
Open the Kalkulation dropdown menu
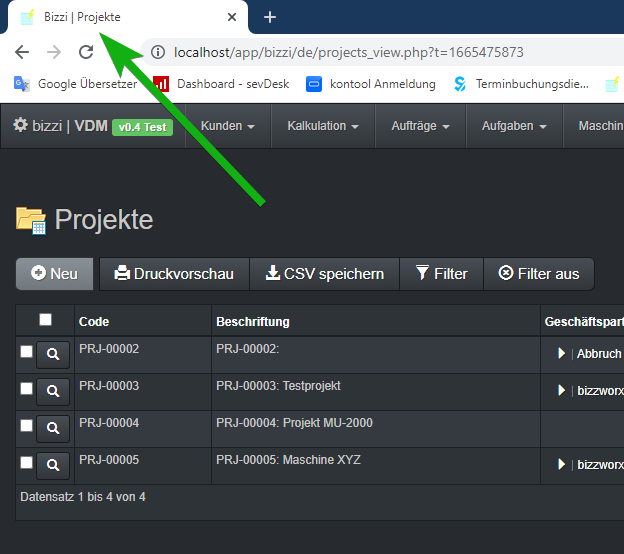click(323, 126)
